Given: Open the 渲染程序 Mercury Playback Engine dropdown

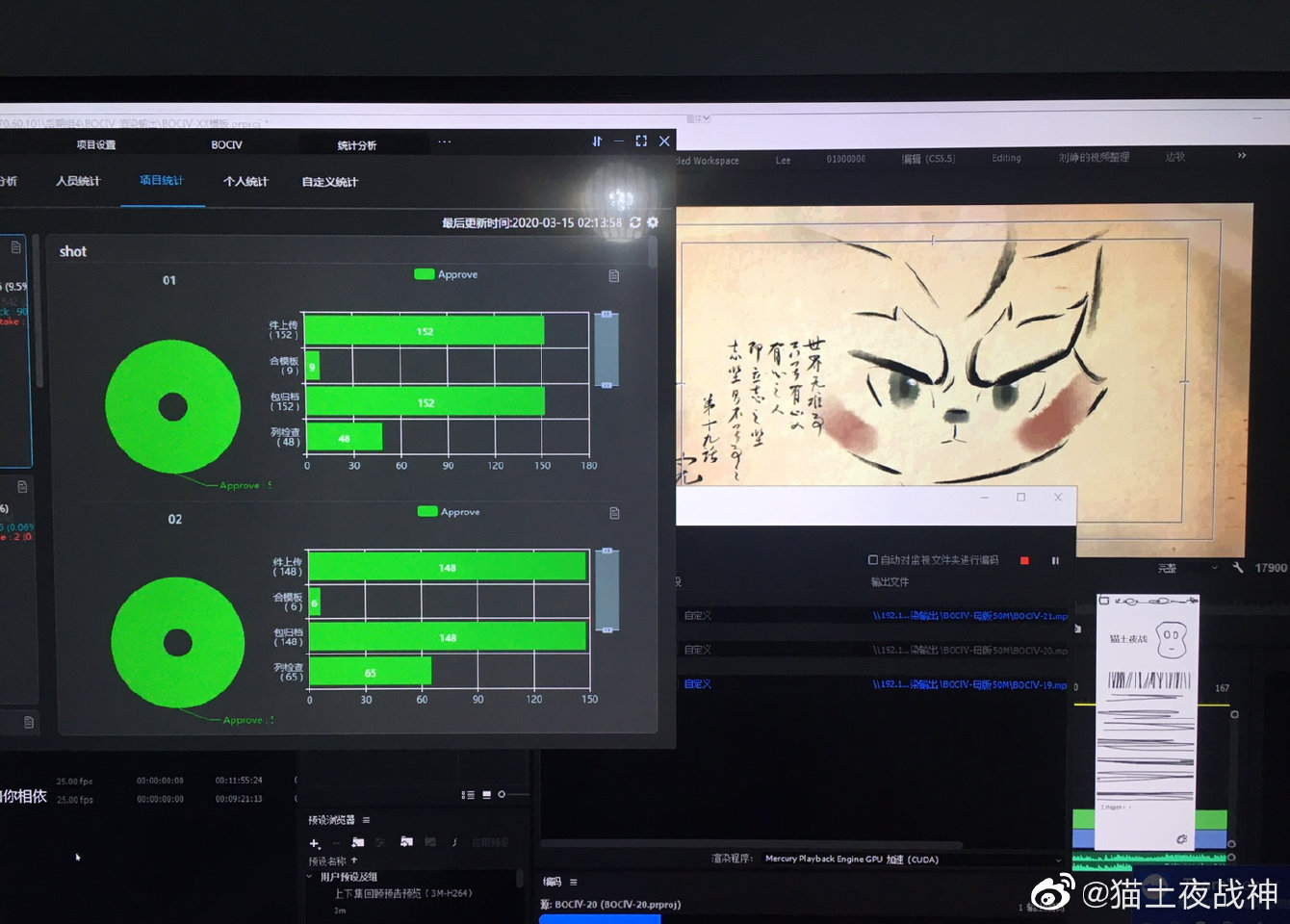Looking at the screenshot, I should (x=913, y=859).
